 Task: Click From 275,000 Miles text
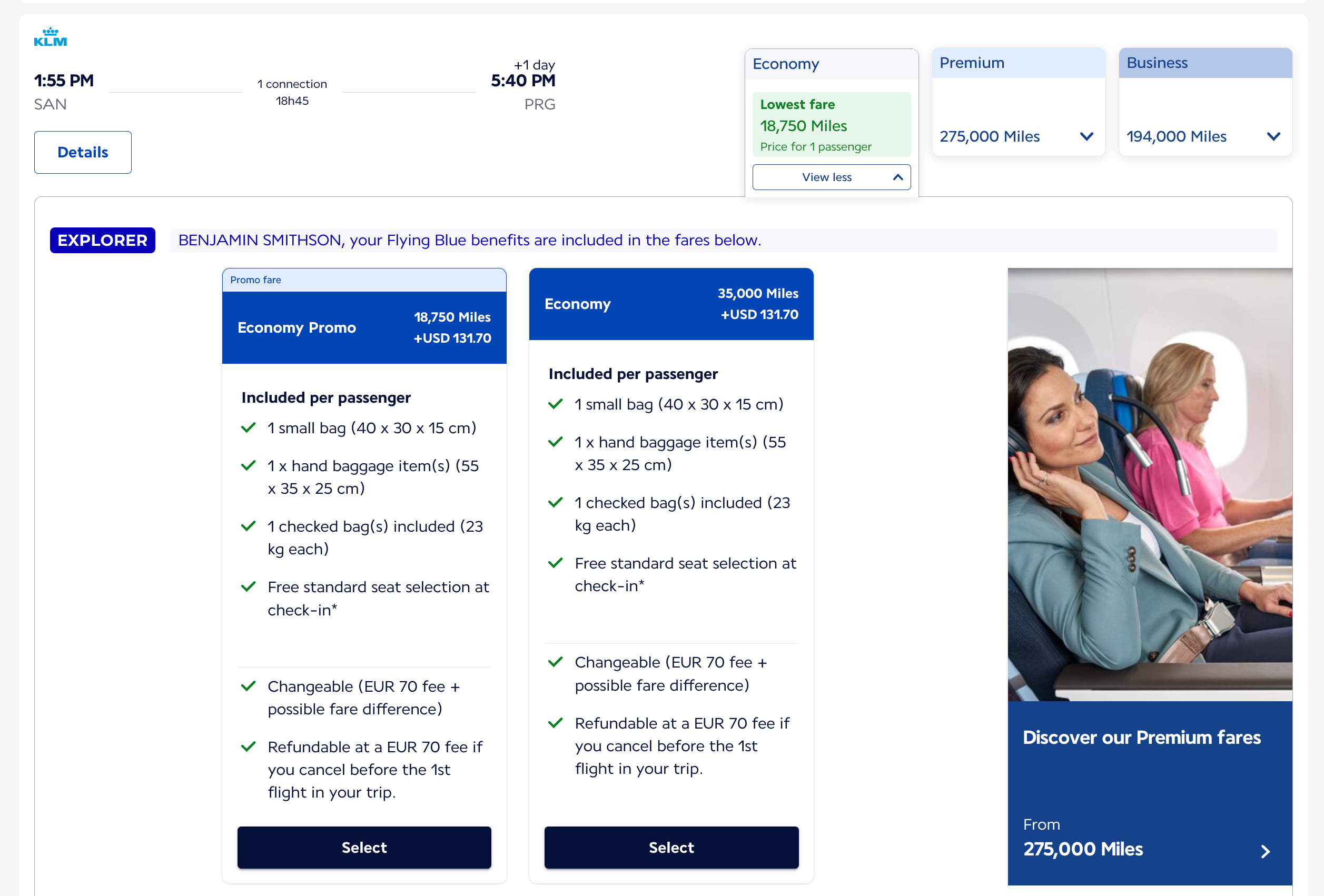[1082, 838]
